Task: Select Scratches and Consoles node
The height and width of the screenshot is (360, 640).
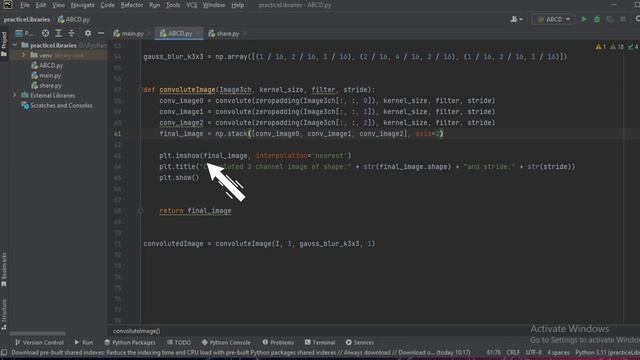Action: coord(57,105)
